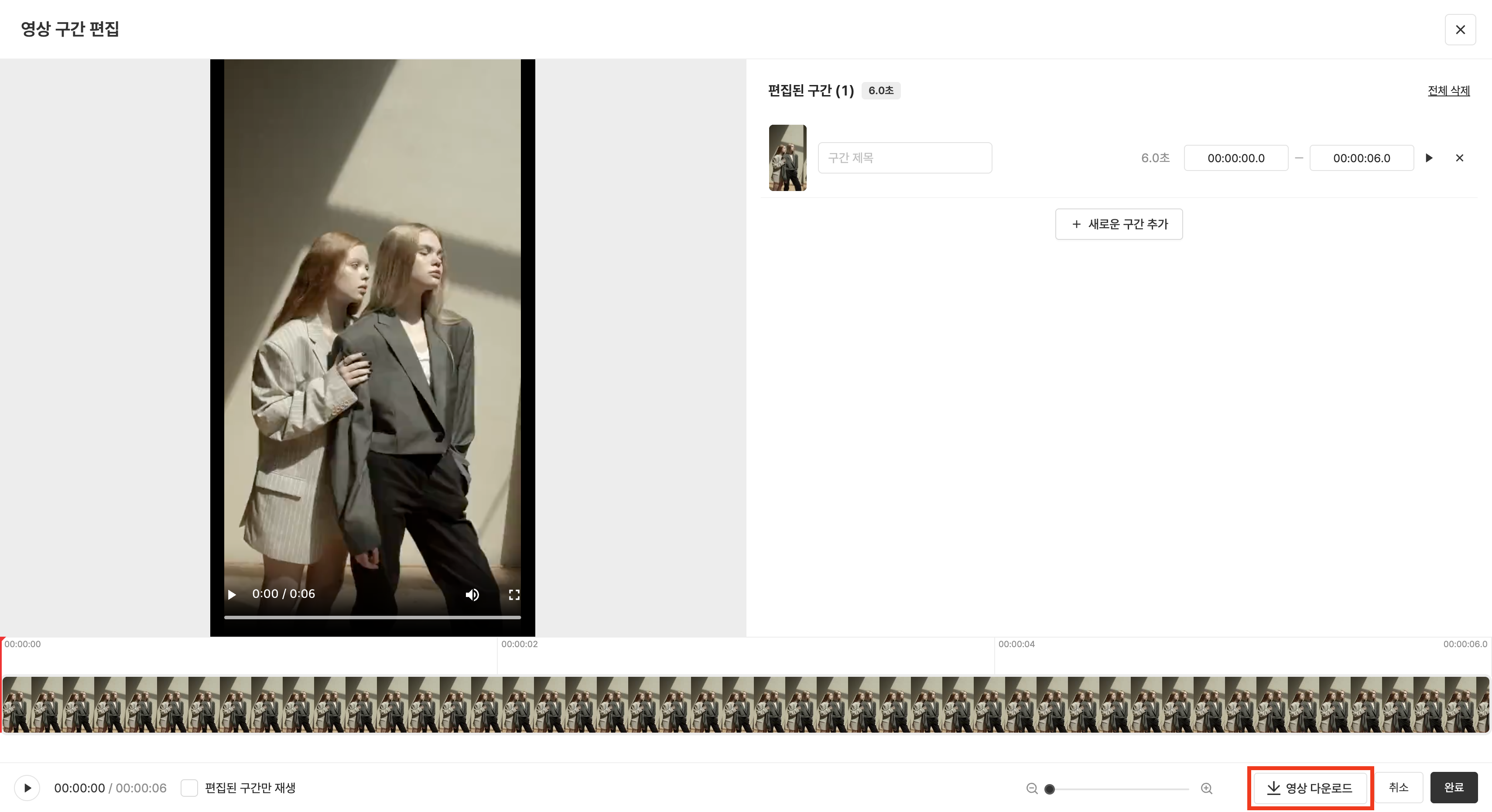
Task: Click the 완료 done button
Action: pos(1454,787)
